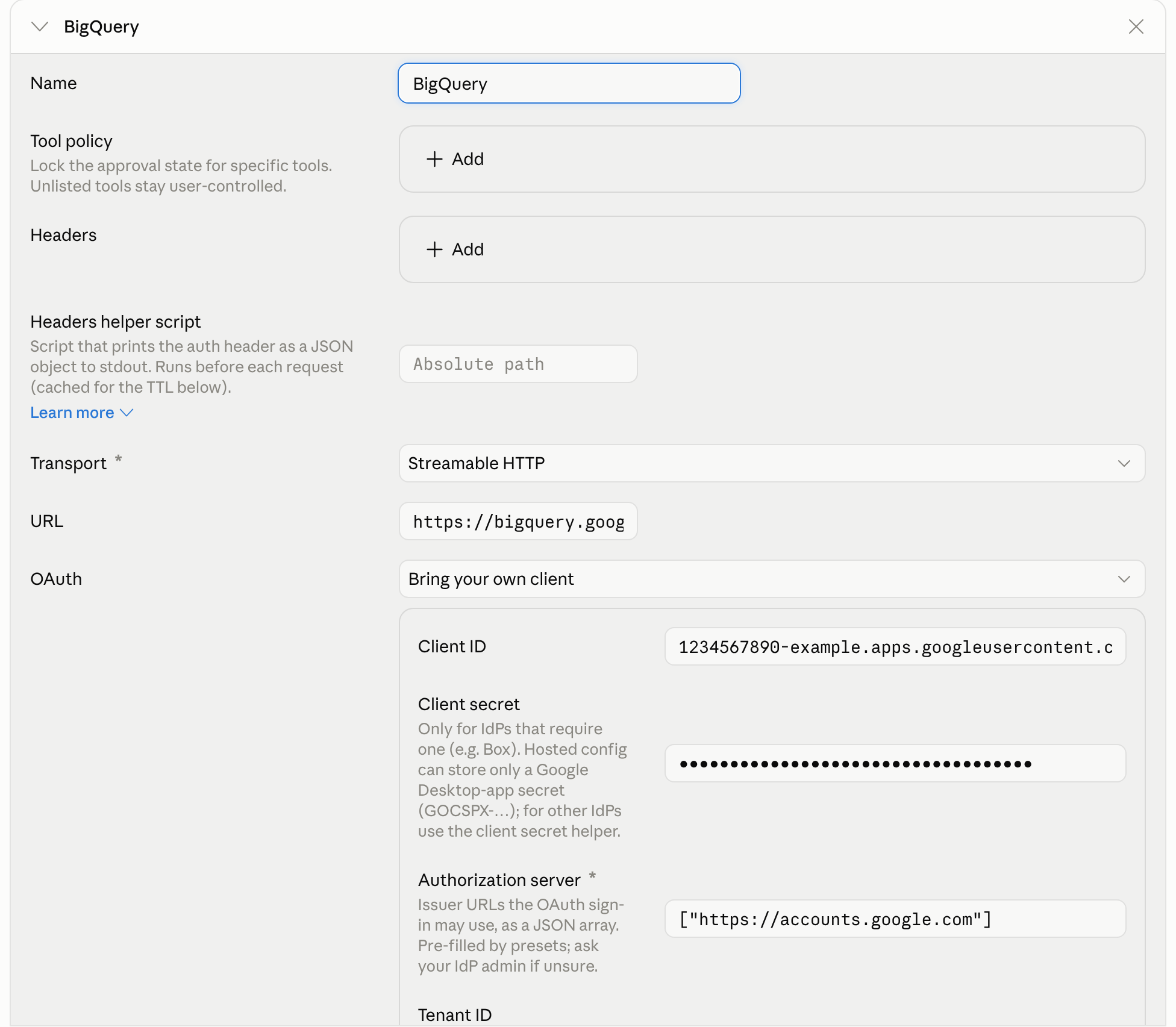1176x1027 pixels.
Task: Click the Name input field
Action: click(x=569, y=83)
